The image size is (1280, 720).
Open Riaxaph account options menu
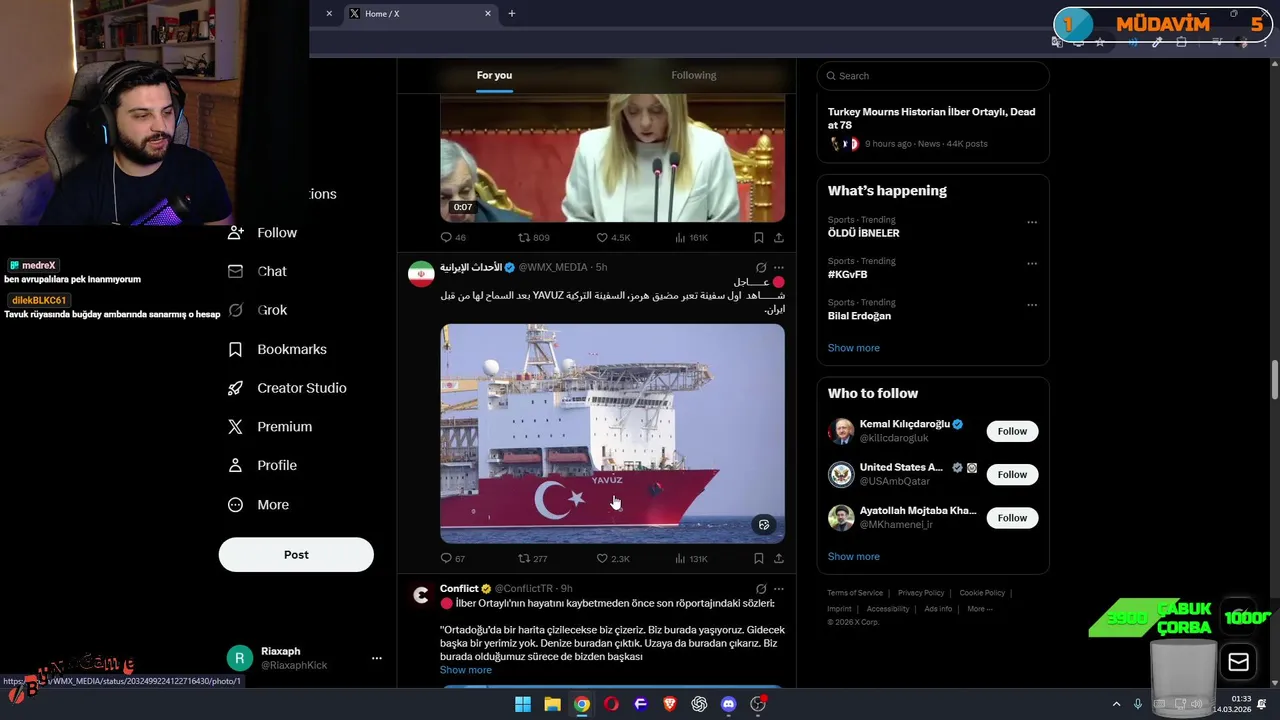(377, 658)
